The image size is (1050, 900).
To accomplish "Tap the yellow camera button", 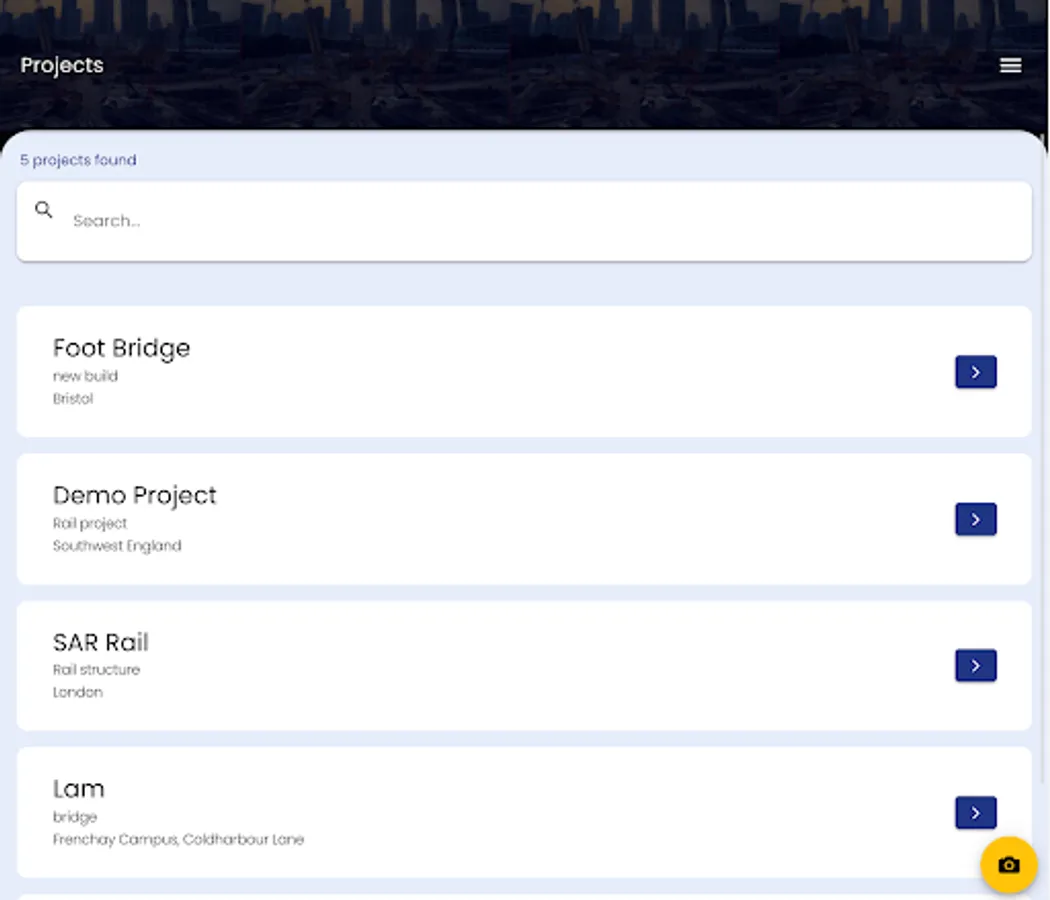I will click(x=1008, y=865).
